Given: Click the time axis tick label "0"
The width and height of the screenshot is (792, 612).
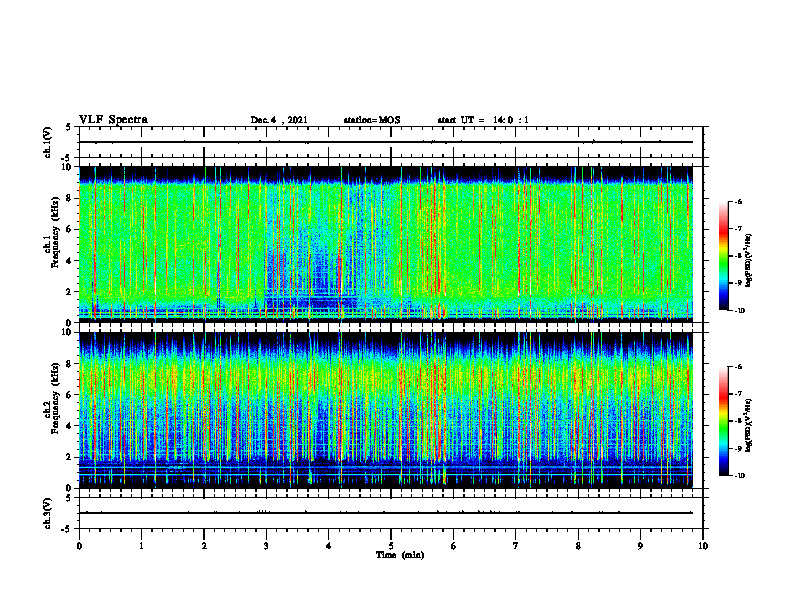Looking at the screenshot, I should click(79, 546).
